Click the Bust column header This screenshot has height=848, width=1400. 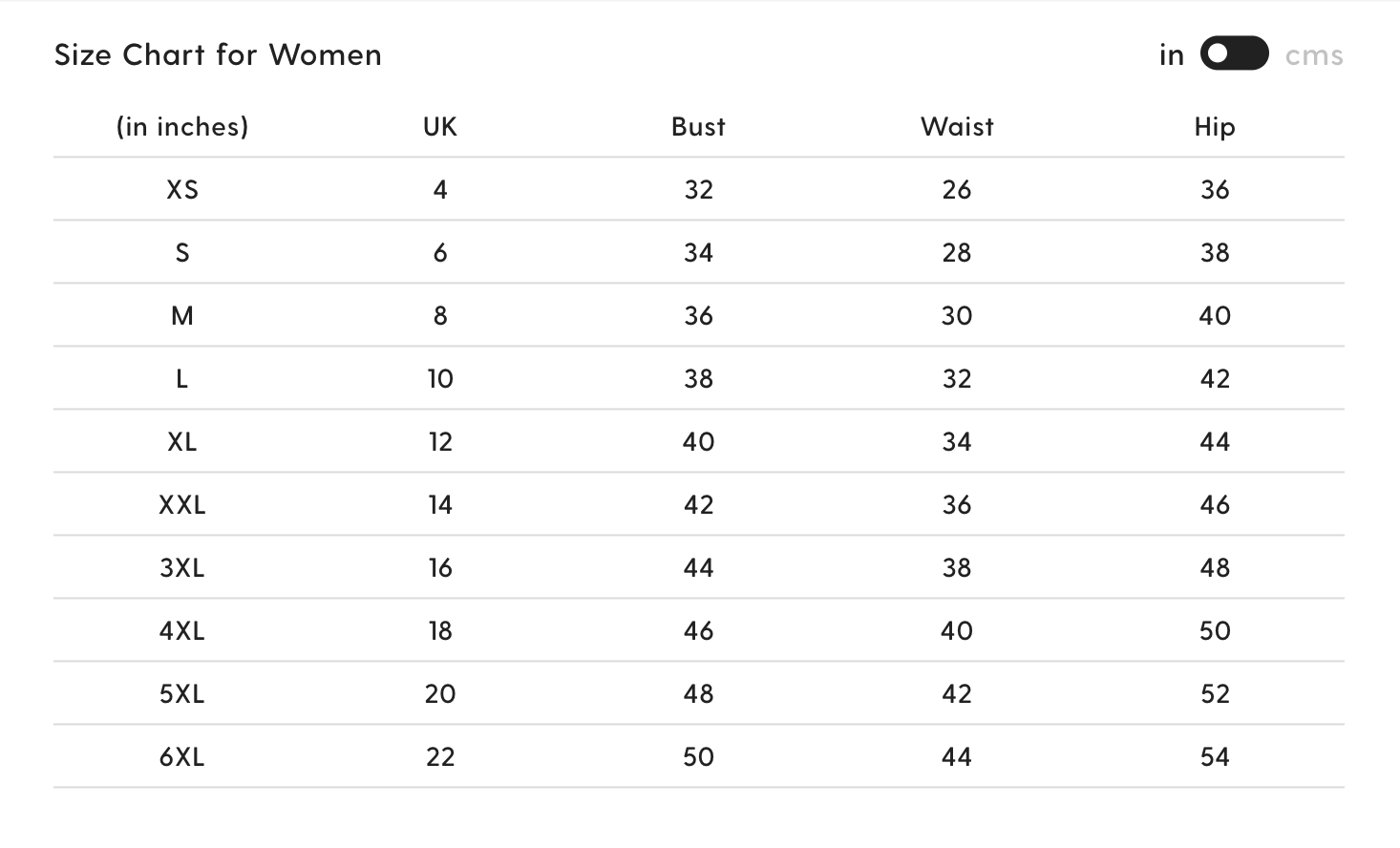pos(698,126)
